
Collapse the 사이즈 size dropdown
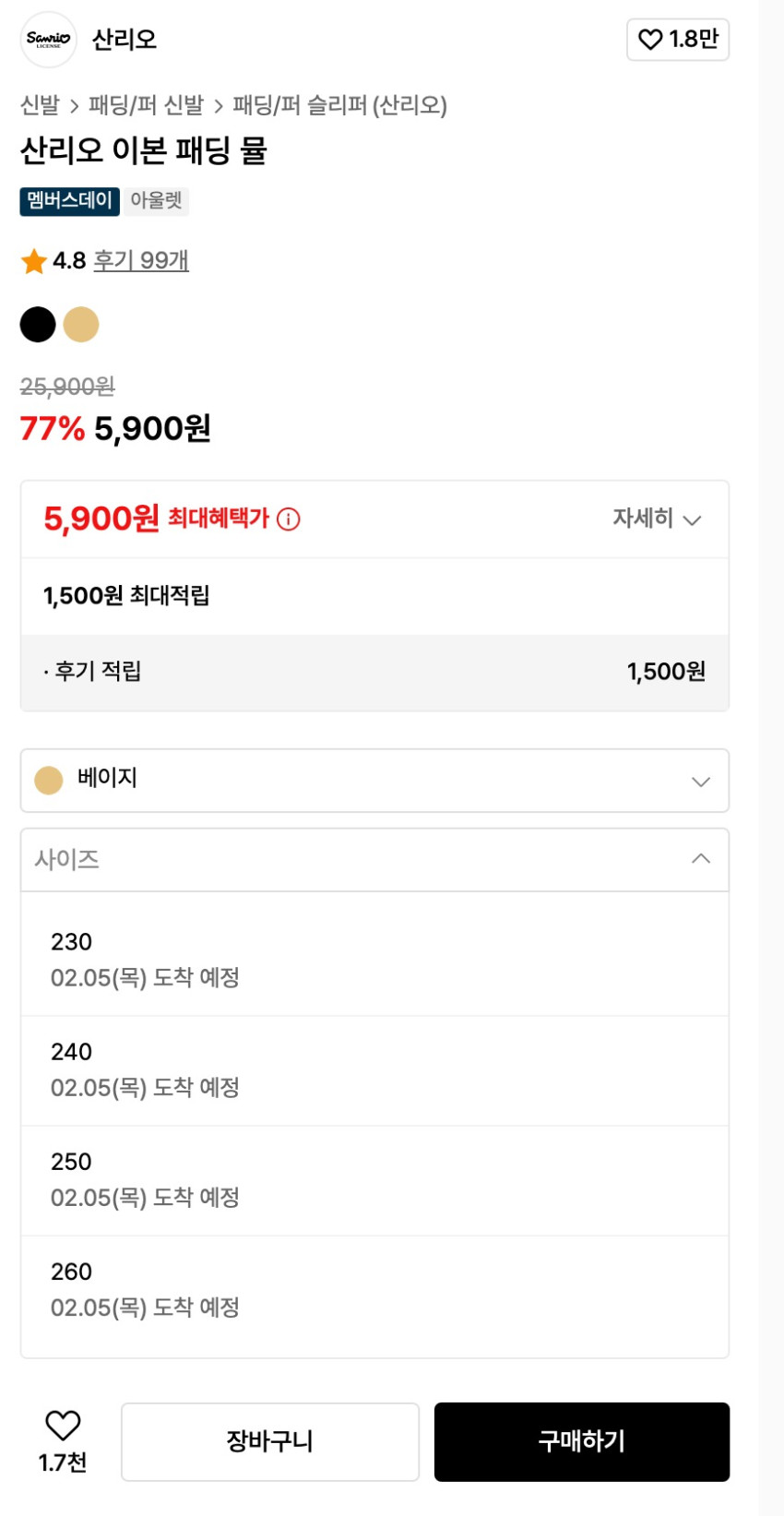(x=374, y=859)
